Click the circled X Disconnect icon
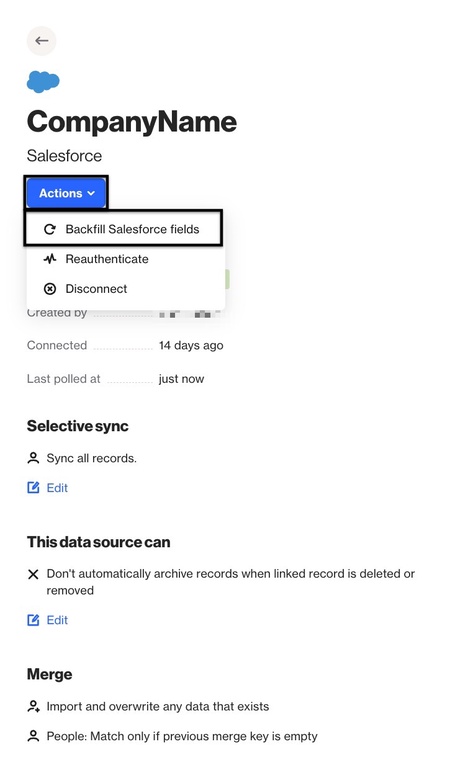Image resolution: width=450 pixels, height=757 pixels. [x=50, y=289]
